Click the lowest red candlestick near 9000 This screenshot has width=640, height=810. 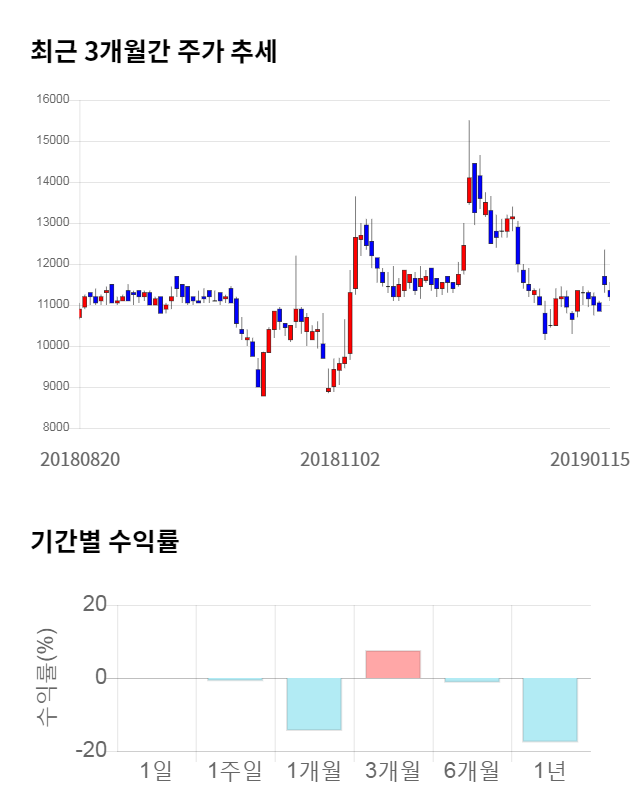263,375
